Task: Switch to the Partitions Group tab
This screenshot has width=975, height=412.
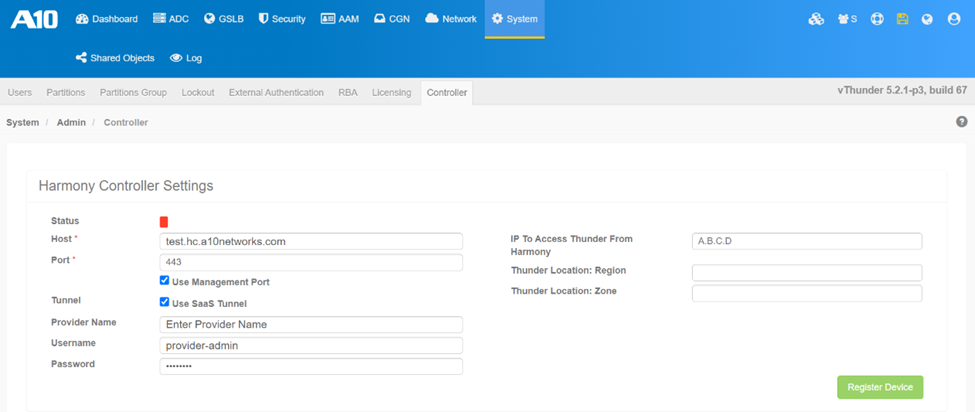Action: pyautogui.click(x=133, y=93)
